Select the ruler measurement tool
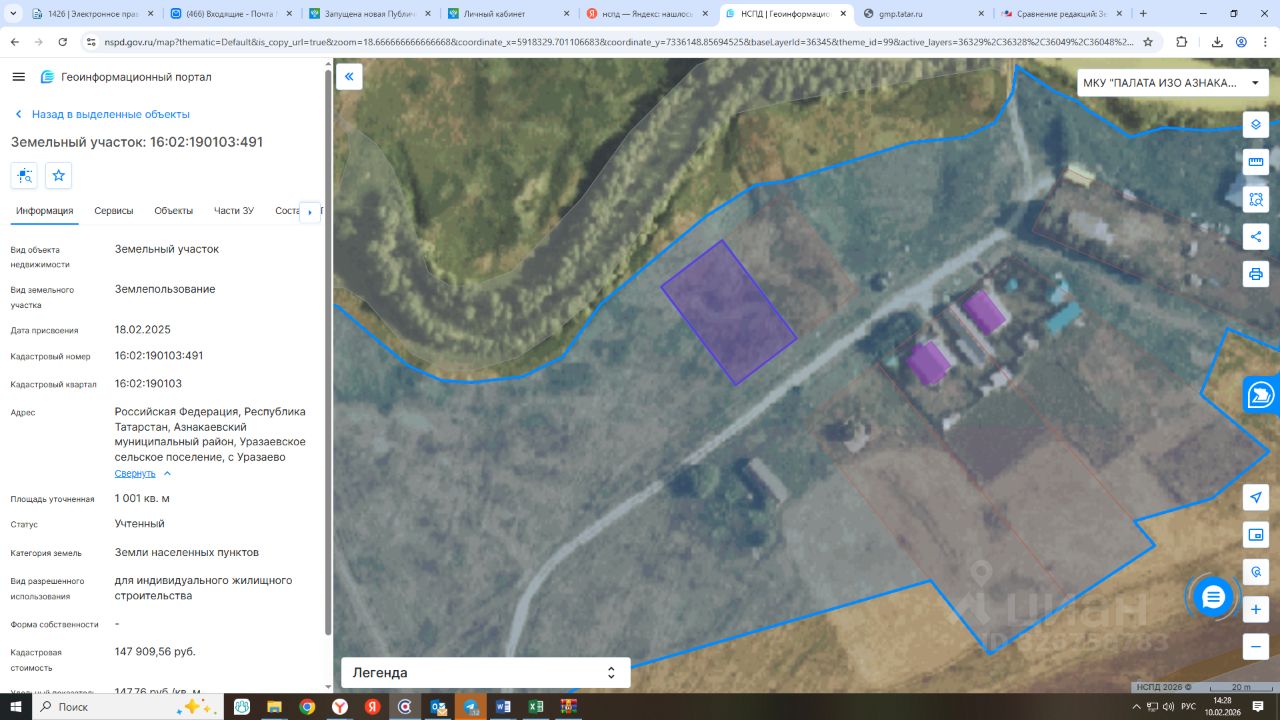This screenshot has width=1280, height=720. click(x=1256, y=162)
